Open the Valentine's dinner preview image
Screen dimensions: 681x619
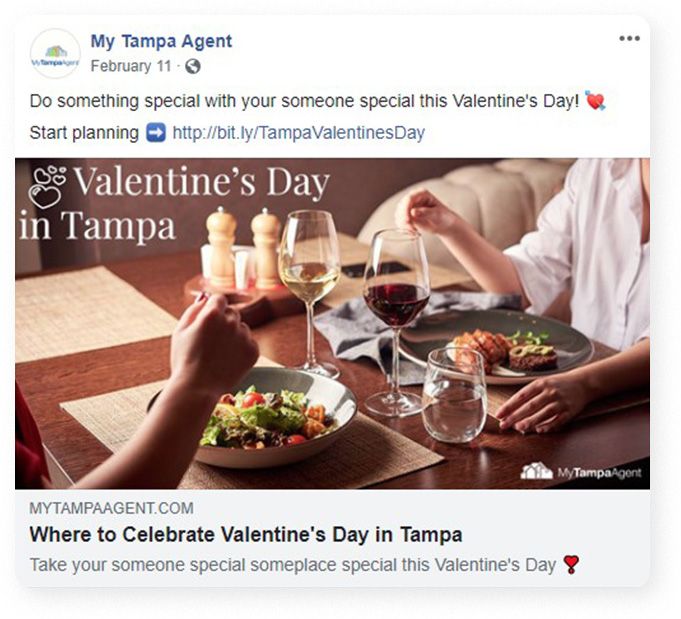(x=332, y=324)
